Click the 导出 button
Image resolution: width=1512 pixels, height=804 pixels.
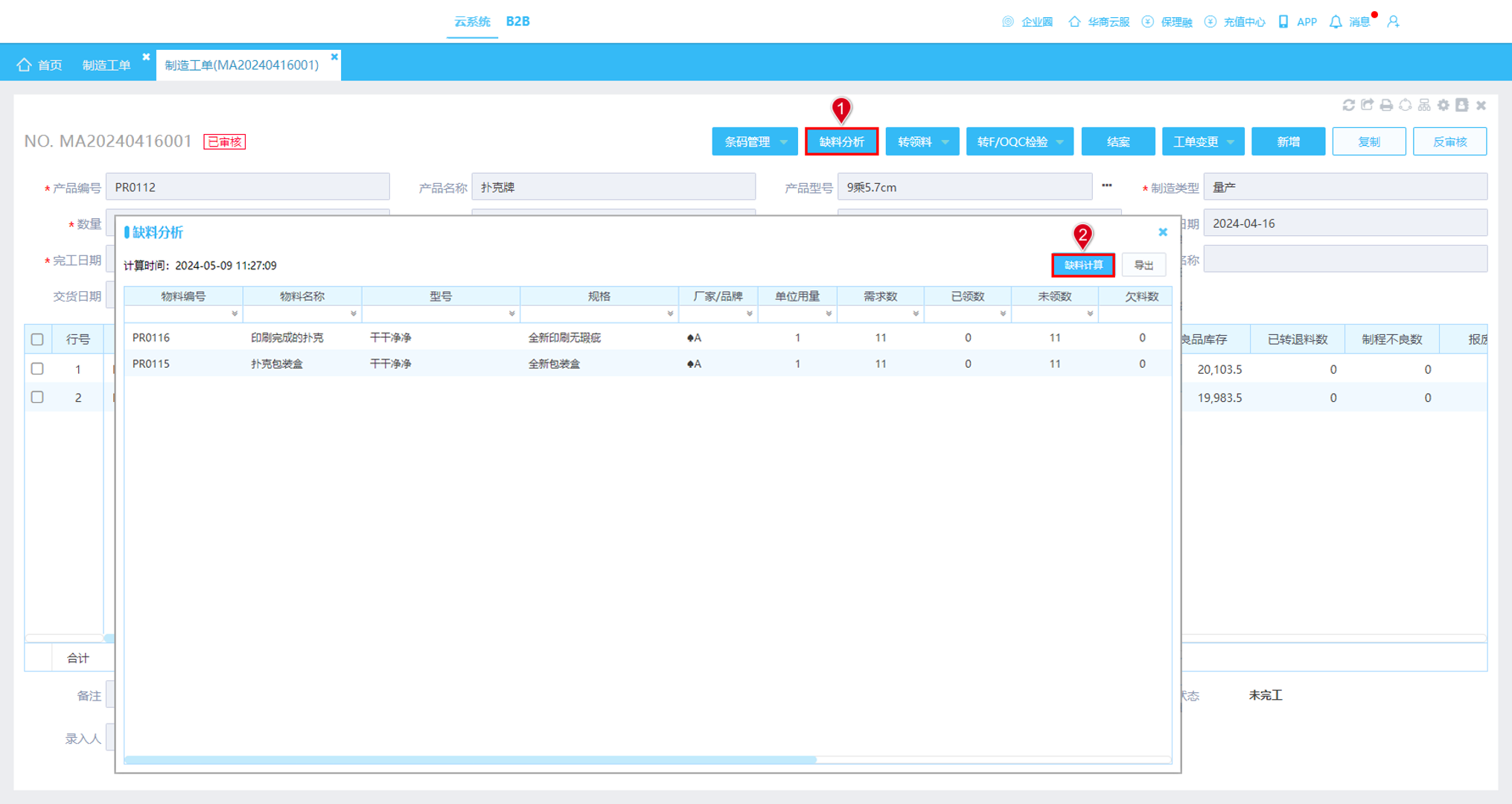pos(1143,265)
